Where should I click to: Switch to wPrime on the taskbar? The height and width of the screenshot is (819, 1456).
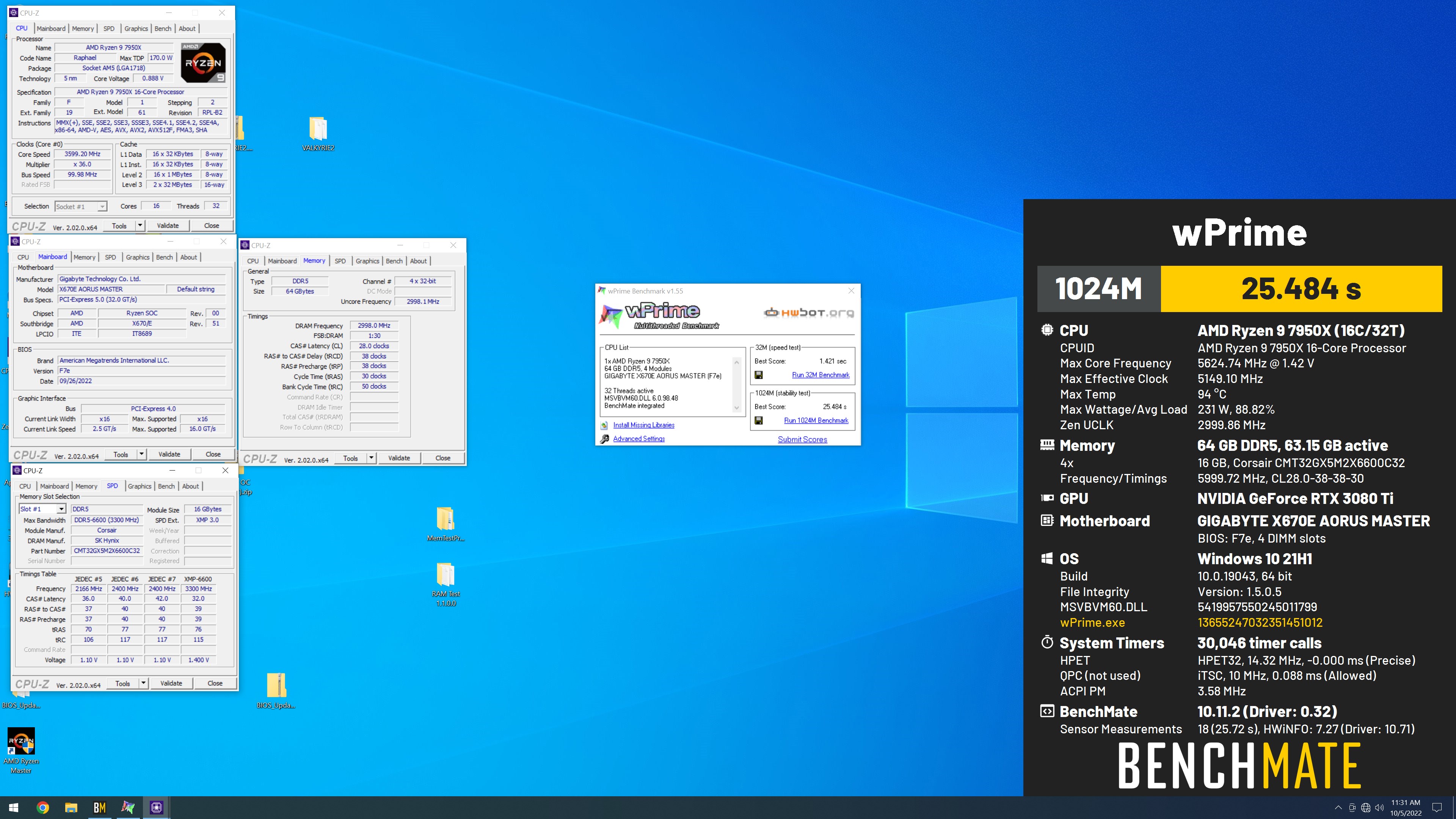coord(128,808)
